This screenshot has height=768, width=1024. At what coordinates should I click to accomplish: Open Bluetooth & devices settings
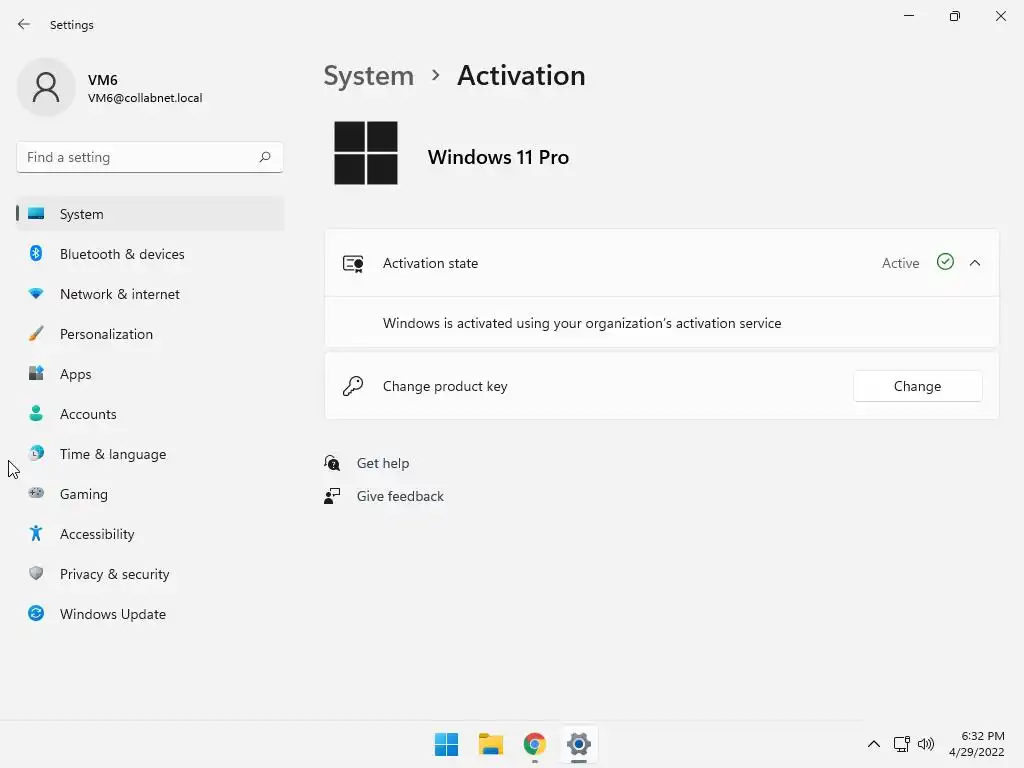(x=150, y=254)
